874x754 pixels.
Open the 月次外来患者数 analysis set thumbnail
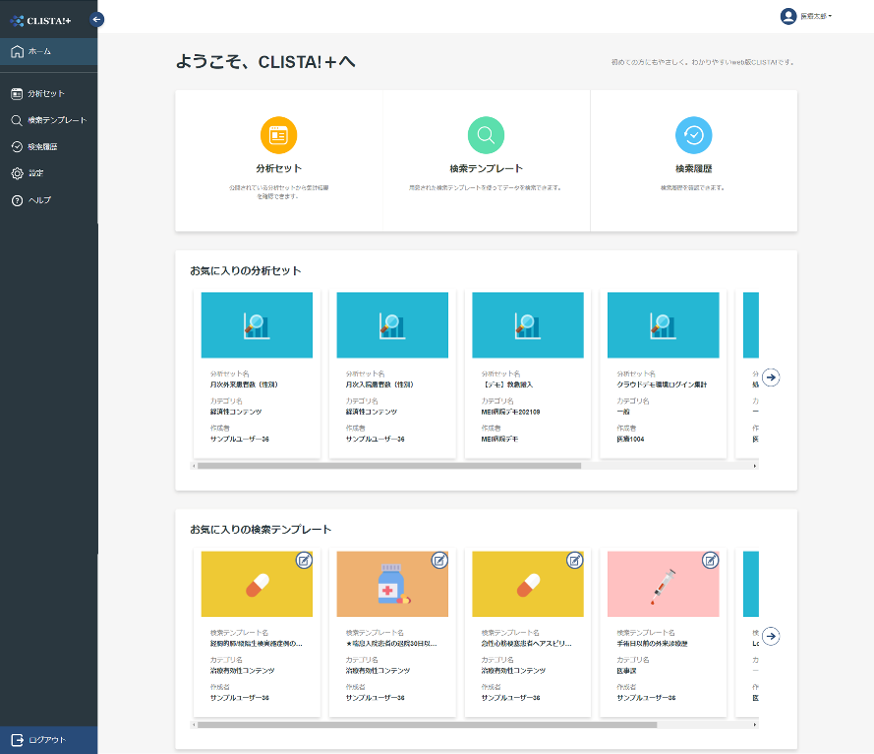[x=257, y=325]
